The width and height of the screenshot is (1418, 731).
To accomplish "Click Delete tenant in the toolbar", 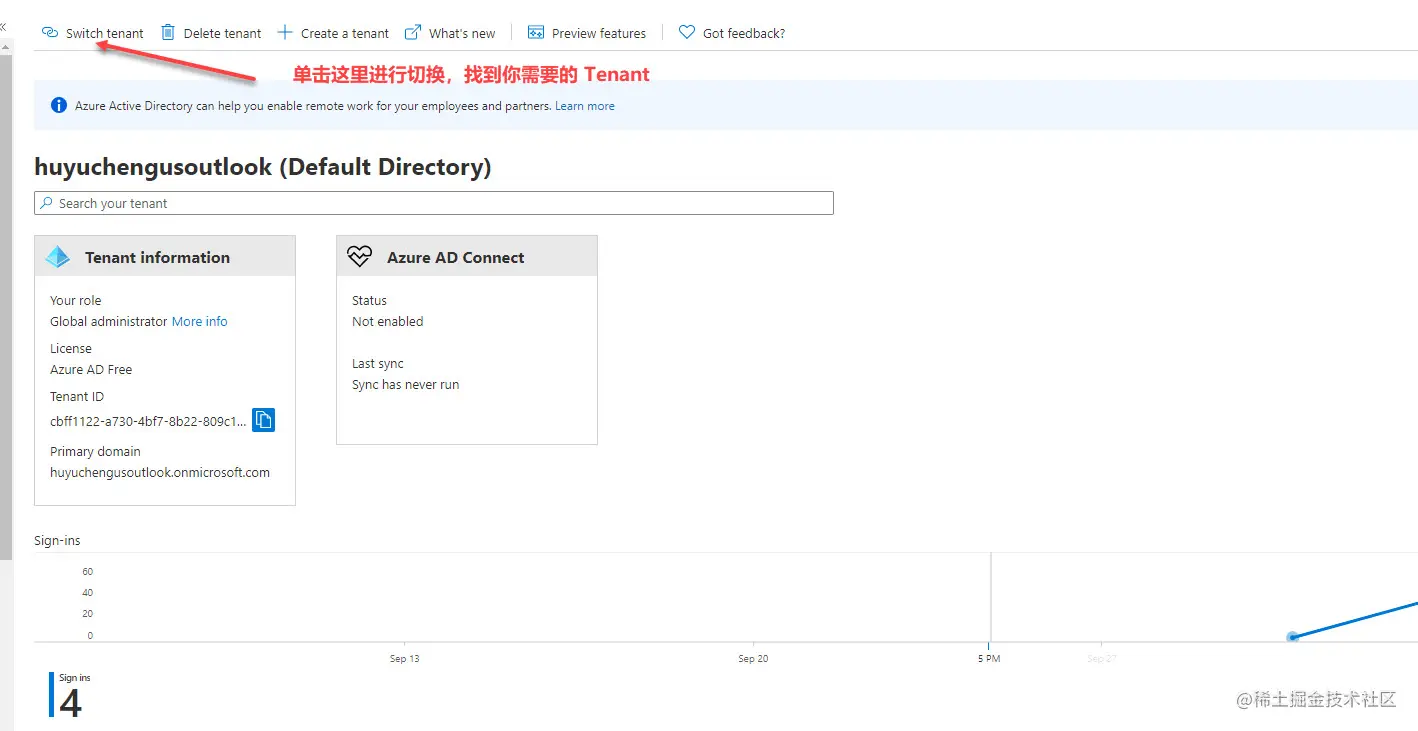I will pos(211,33).
